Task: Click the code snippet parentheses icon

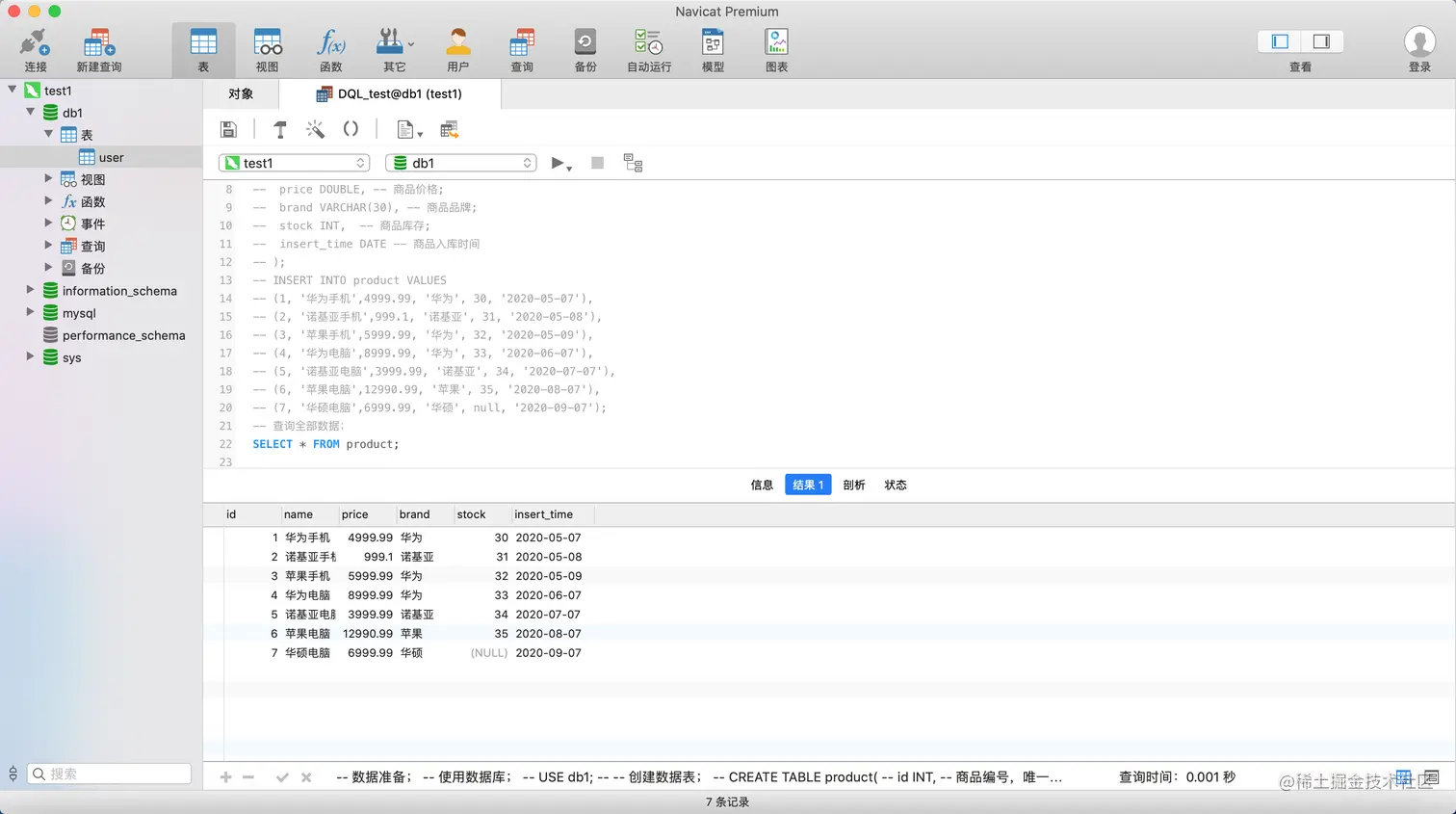Action: pyautogui.click(x=351, y=129)
